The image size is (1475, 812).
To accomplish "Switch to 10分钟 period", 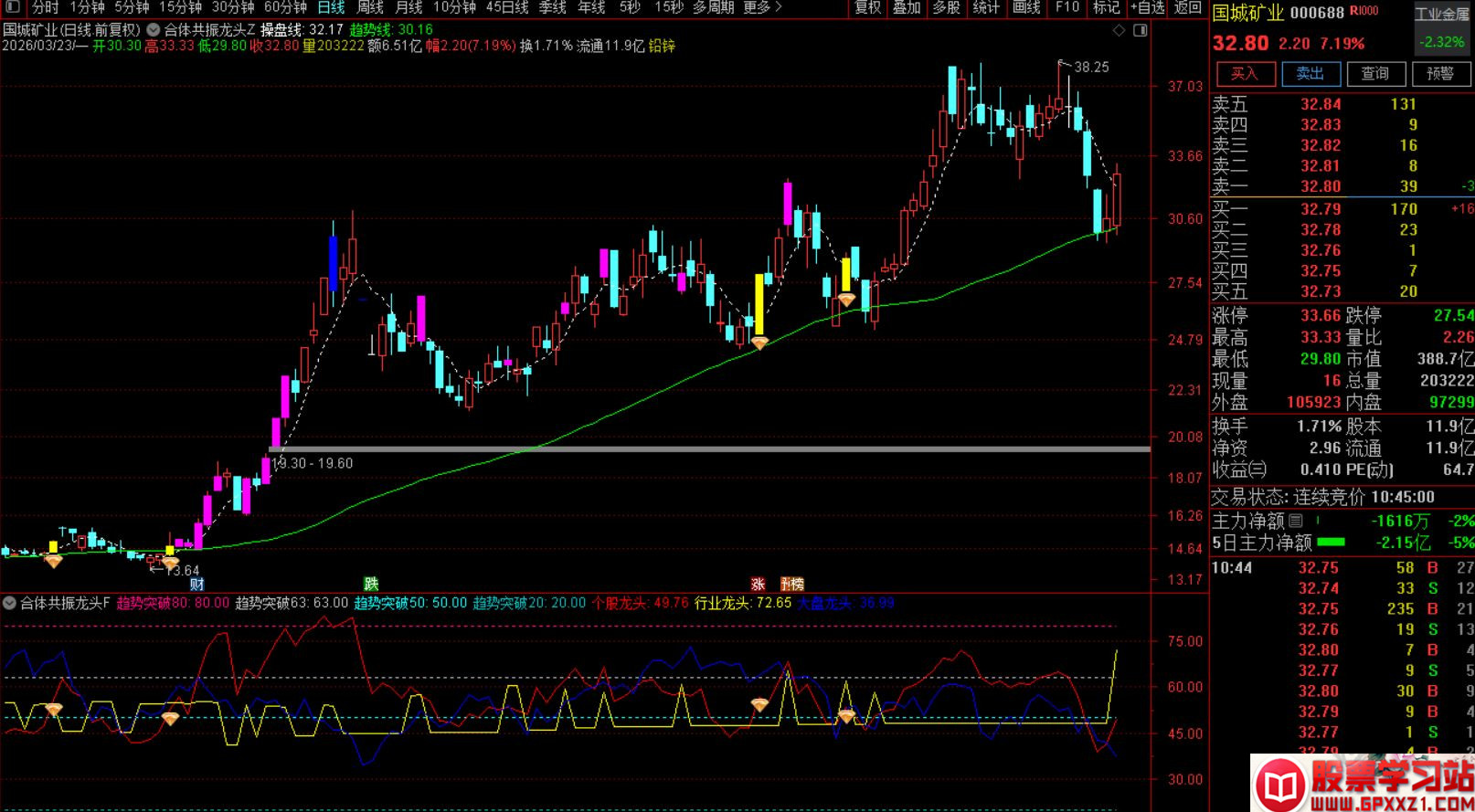I will point(454,7).
